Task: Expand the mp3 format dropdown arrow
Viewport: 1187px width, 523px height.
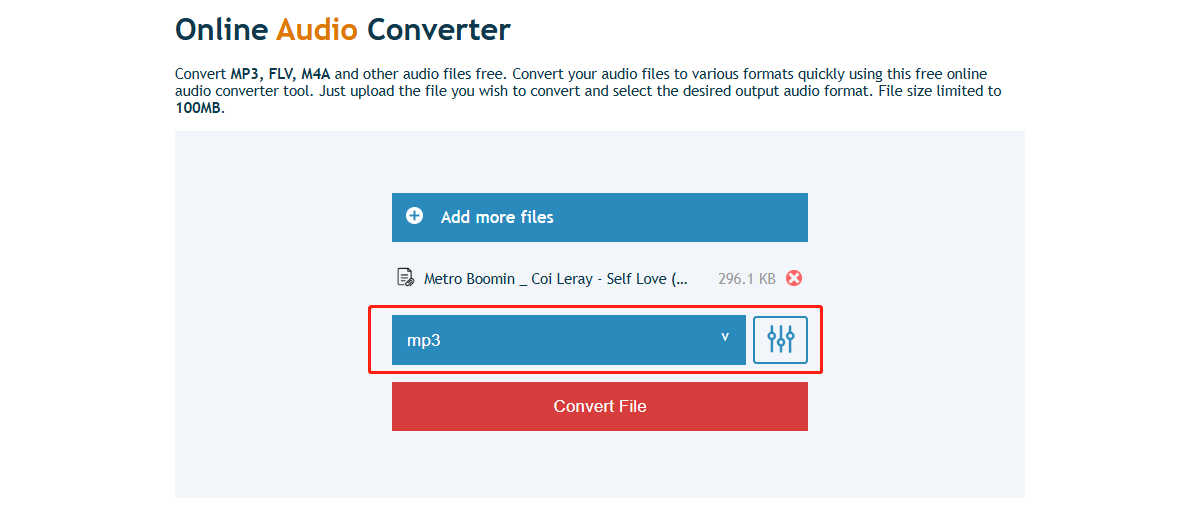Action: click(x=725, y=338)
